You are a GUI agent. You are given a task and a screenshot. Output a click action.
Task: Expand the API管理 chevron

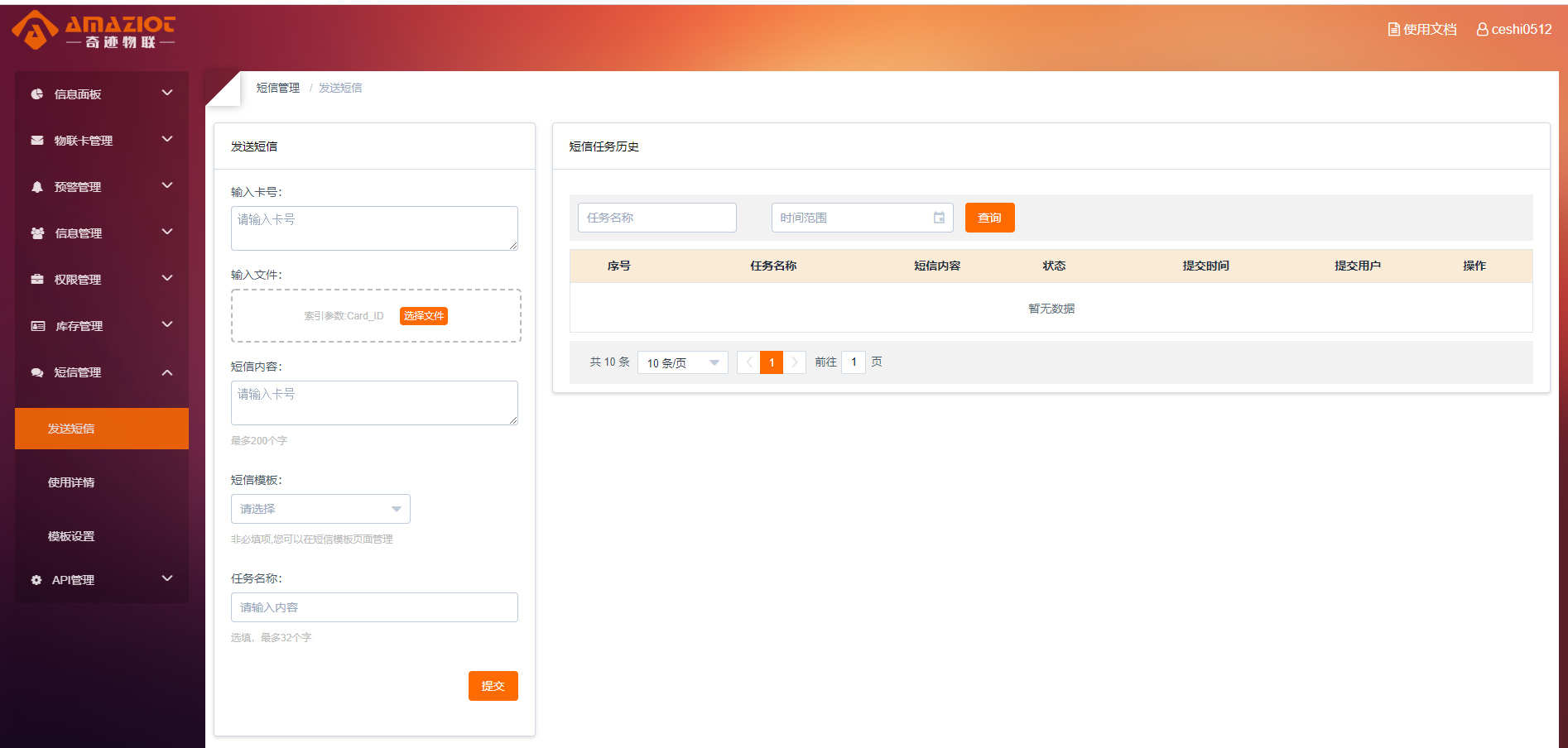coord(167,578)
